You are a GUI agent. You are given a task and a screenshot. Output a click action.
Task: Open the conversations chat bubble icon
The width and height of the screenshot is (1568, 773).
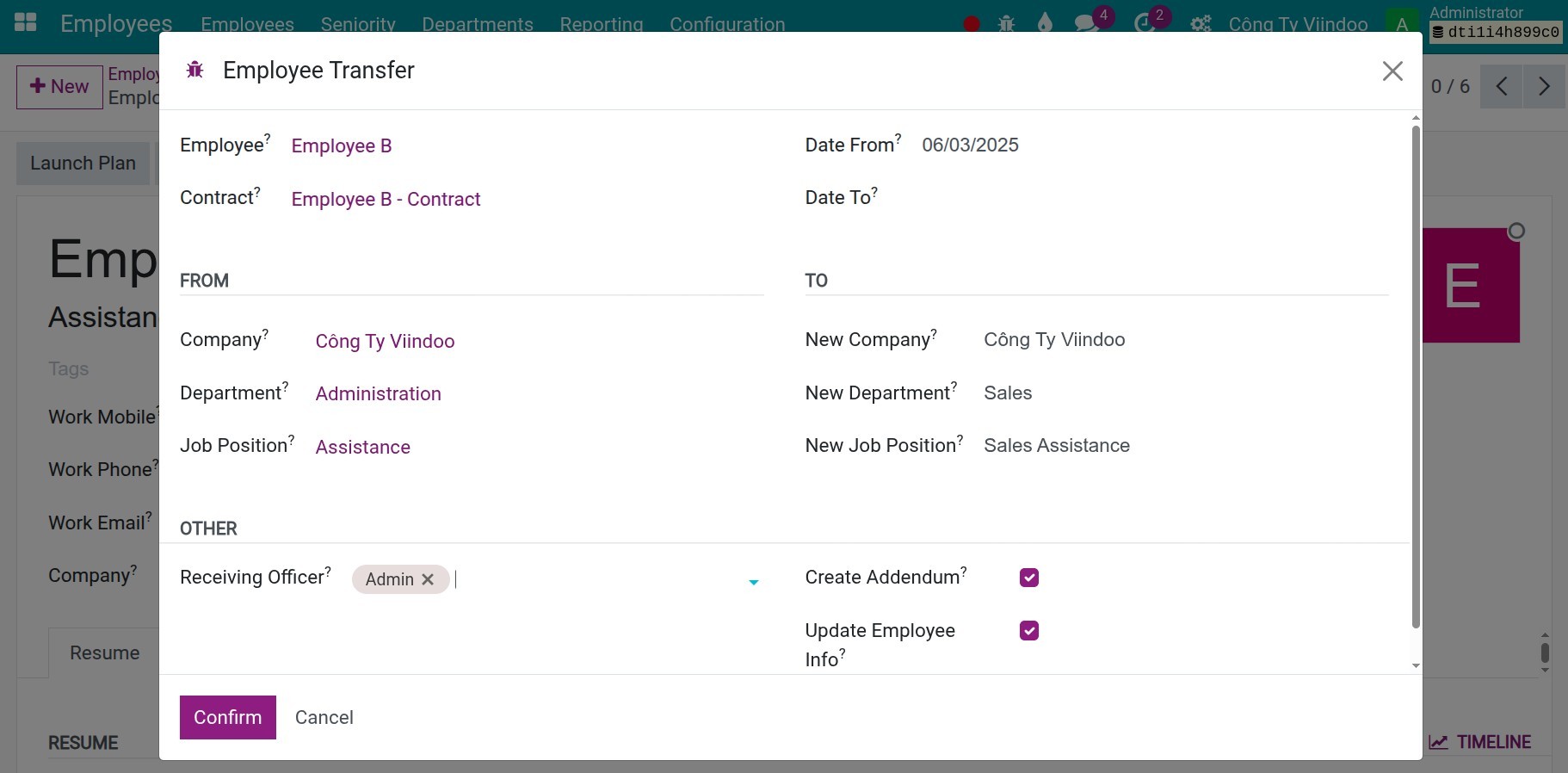[1086, 23]
